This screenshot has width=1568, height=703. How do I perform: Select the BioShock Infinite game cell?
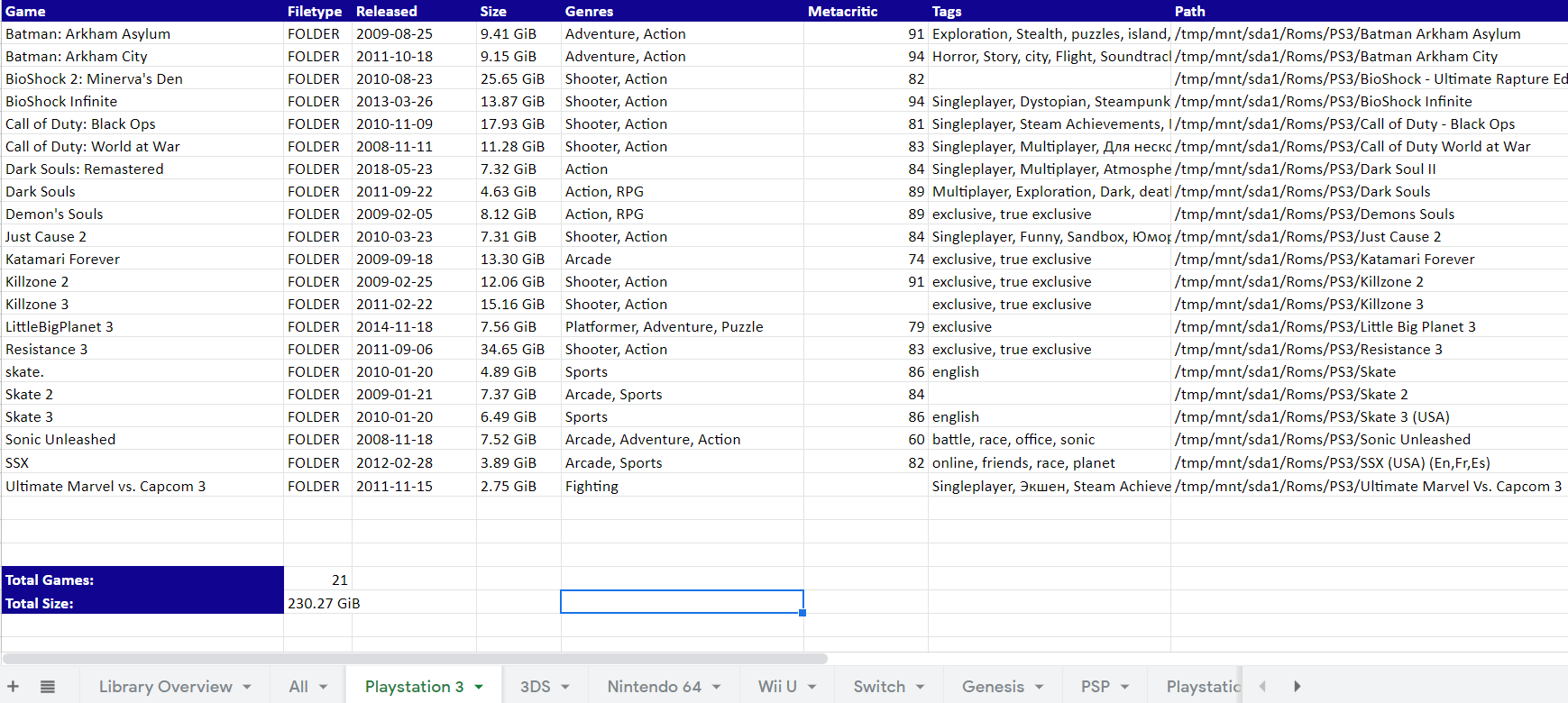point(142,101)
